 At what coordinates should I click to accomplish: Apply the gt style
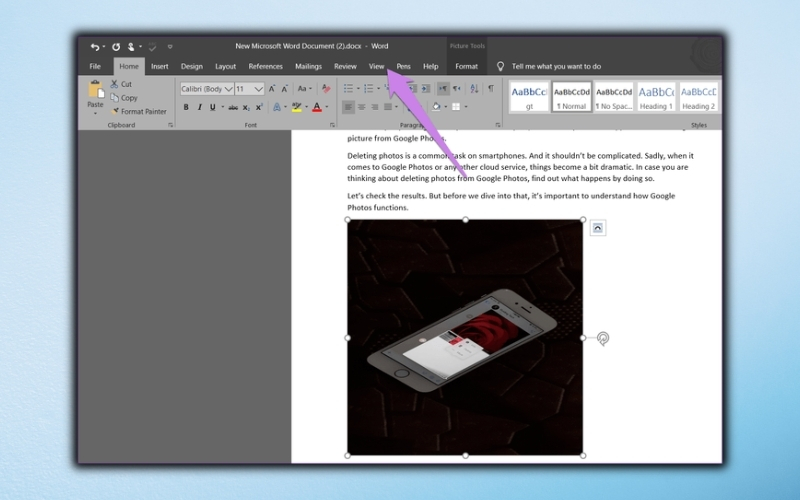pyautogui.click(x=529, y=97)
